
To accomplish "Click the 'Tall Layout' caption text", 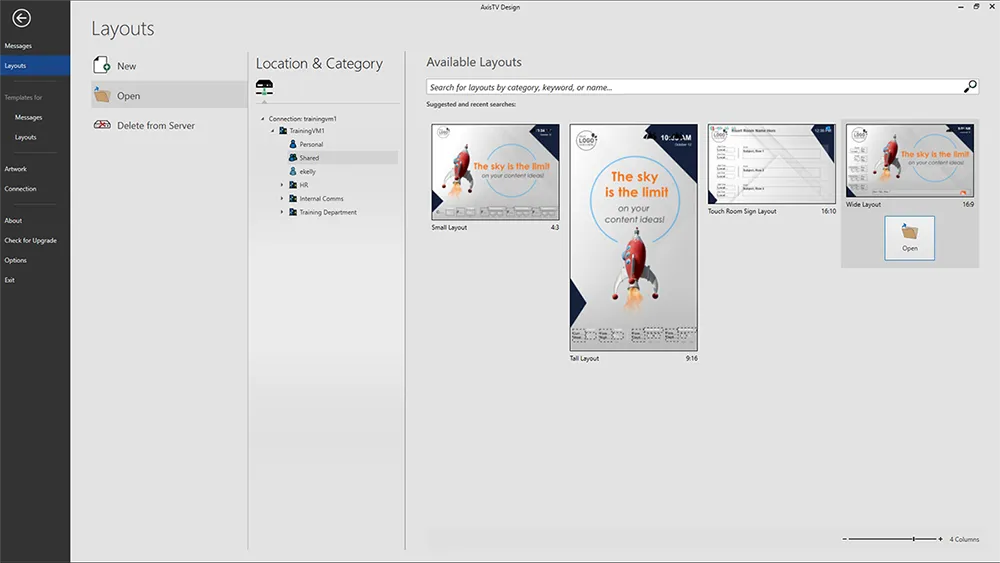I will coord(584,358).
